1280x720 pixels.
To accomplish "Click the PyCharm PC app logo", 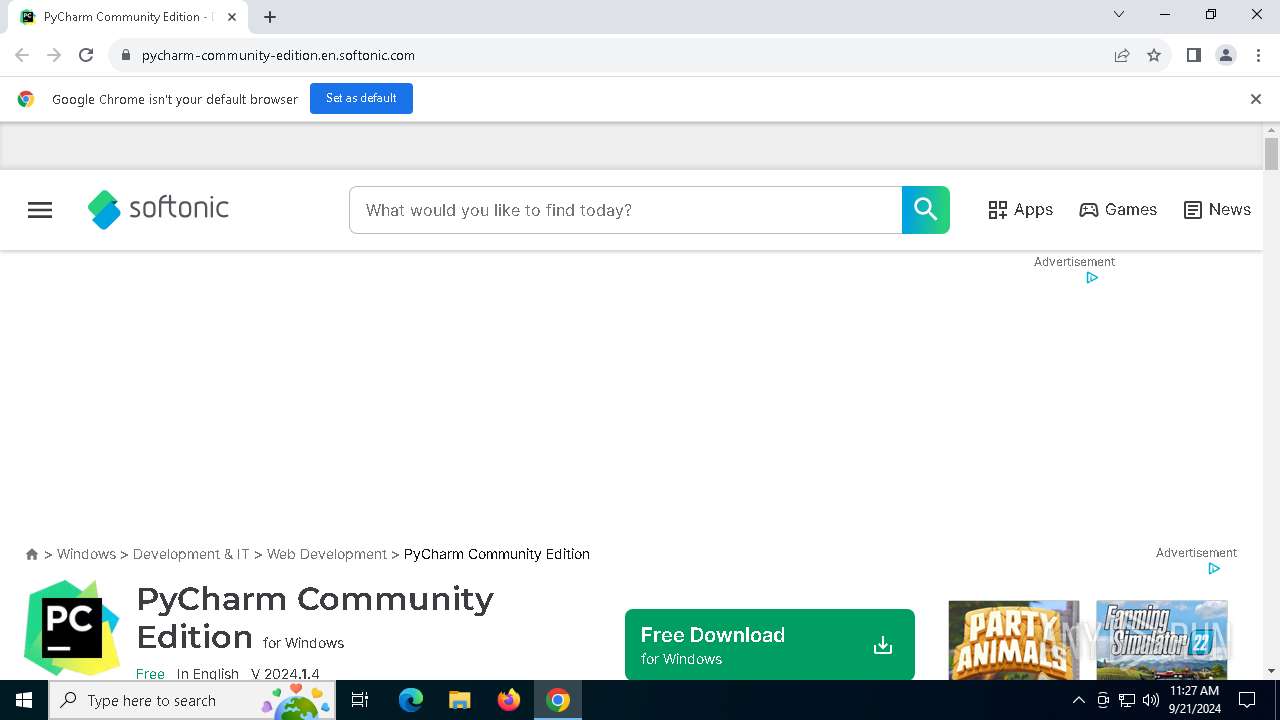I will [x=72, y=628].
